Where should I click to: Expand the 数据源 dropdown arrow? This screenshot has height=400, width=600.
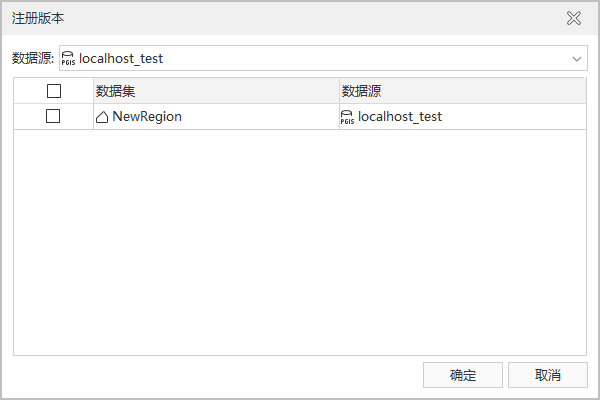click(577, 59)
